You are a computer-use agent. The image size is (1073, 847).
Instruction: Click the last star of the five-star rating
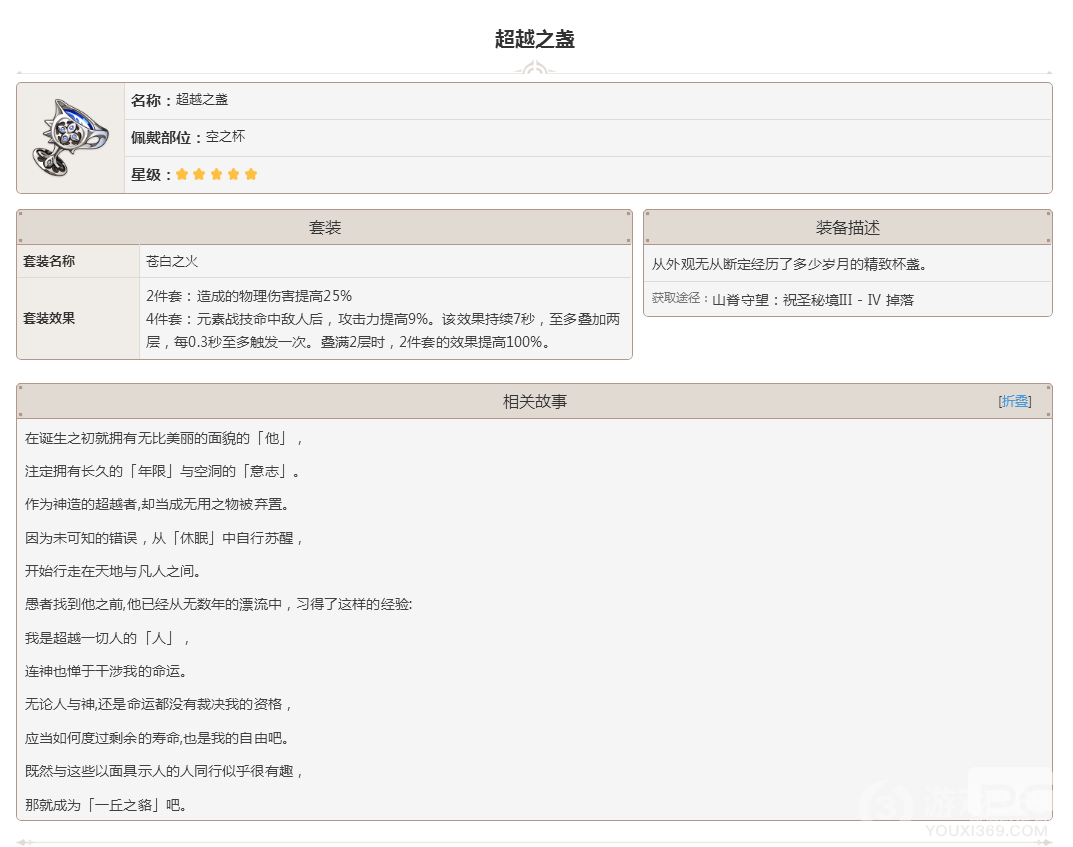coord(250,173)
